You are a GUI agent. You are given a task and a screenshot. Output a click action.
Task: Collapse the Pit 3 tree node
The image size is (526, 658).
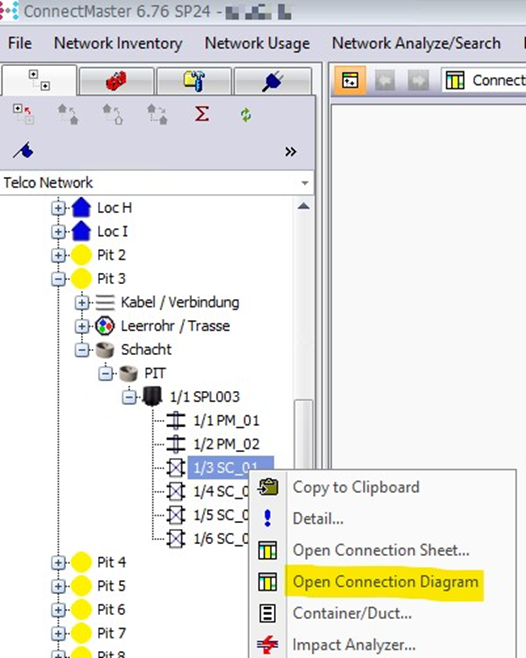[58, 279]
